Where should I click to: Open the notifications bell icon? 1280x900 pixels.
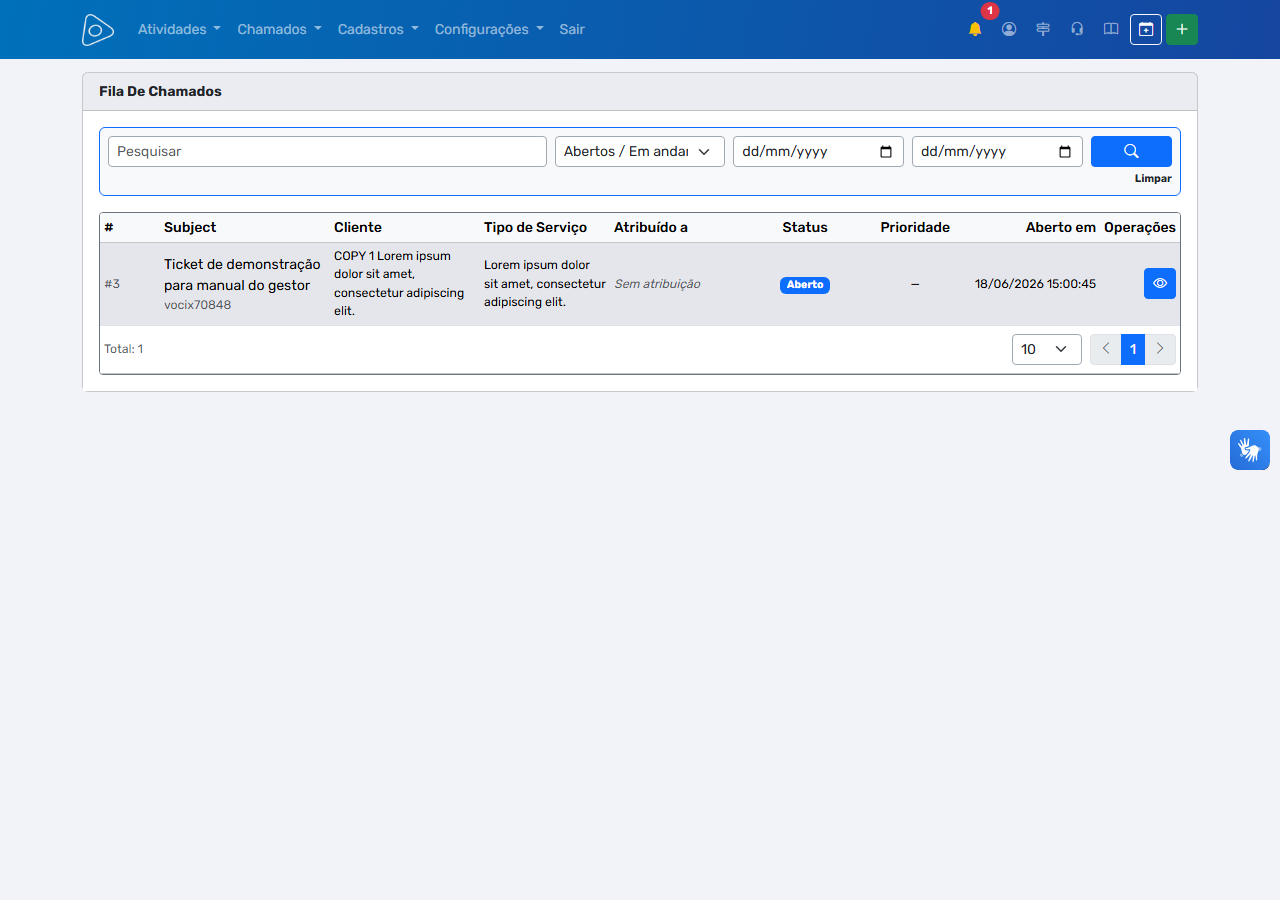pos(975,29)
